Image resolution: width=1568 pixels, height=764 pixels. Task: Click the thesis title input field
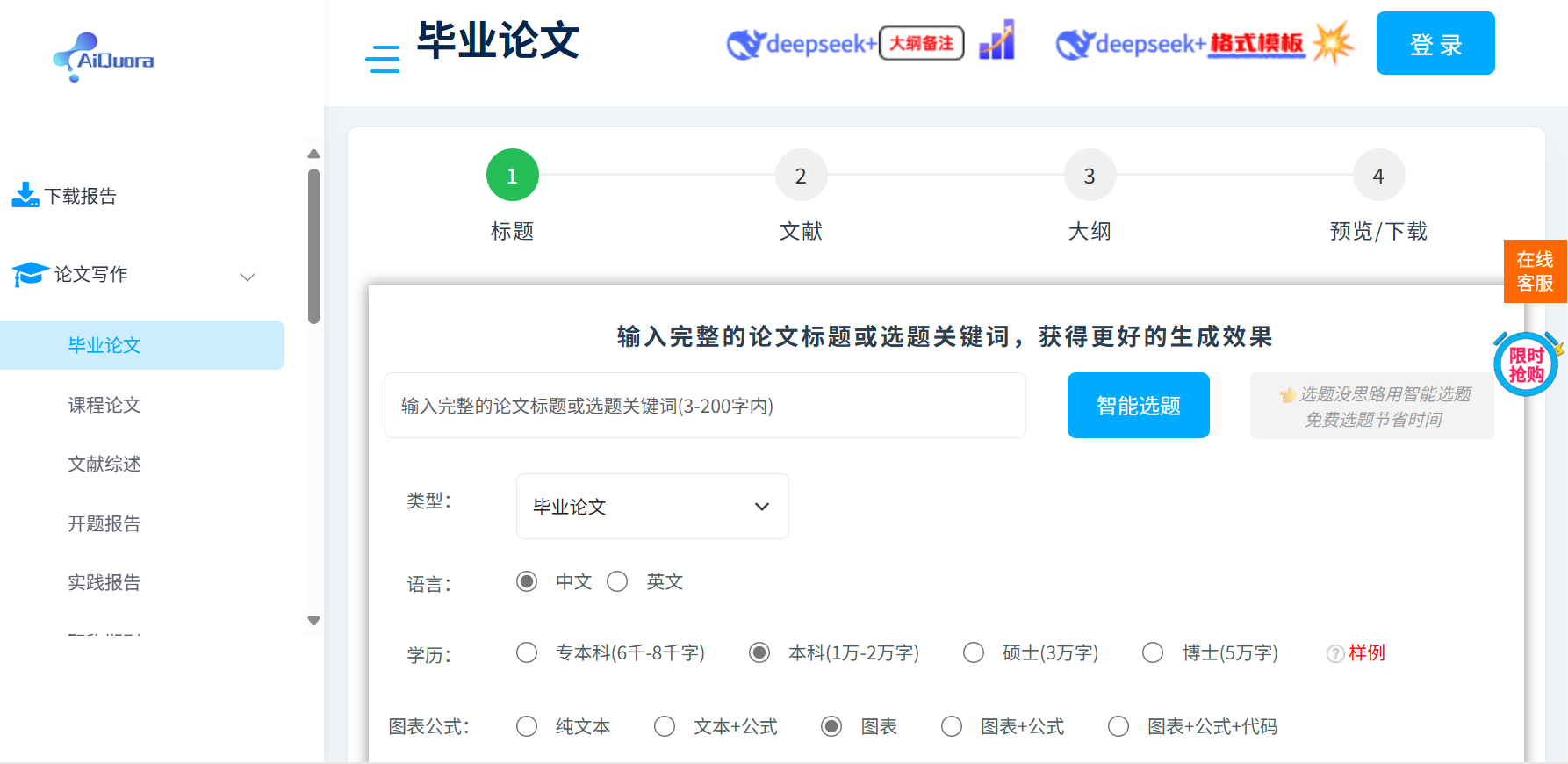(x=705, y=405)
